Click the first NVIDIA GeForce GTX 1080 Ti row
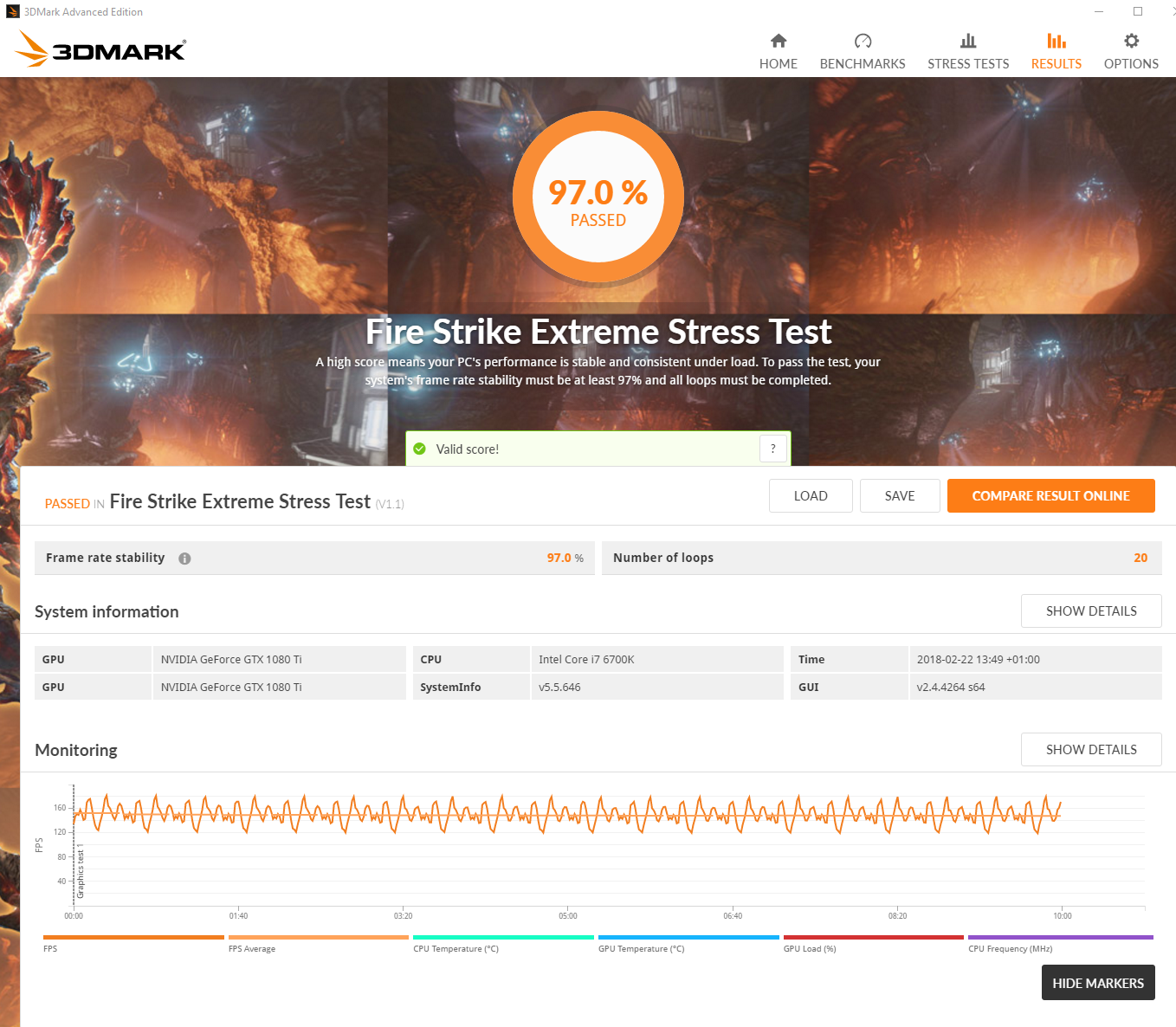The image size is (1176, 1027). click(x=220, y=660)
